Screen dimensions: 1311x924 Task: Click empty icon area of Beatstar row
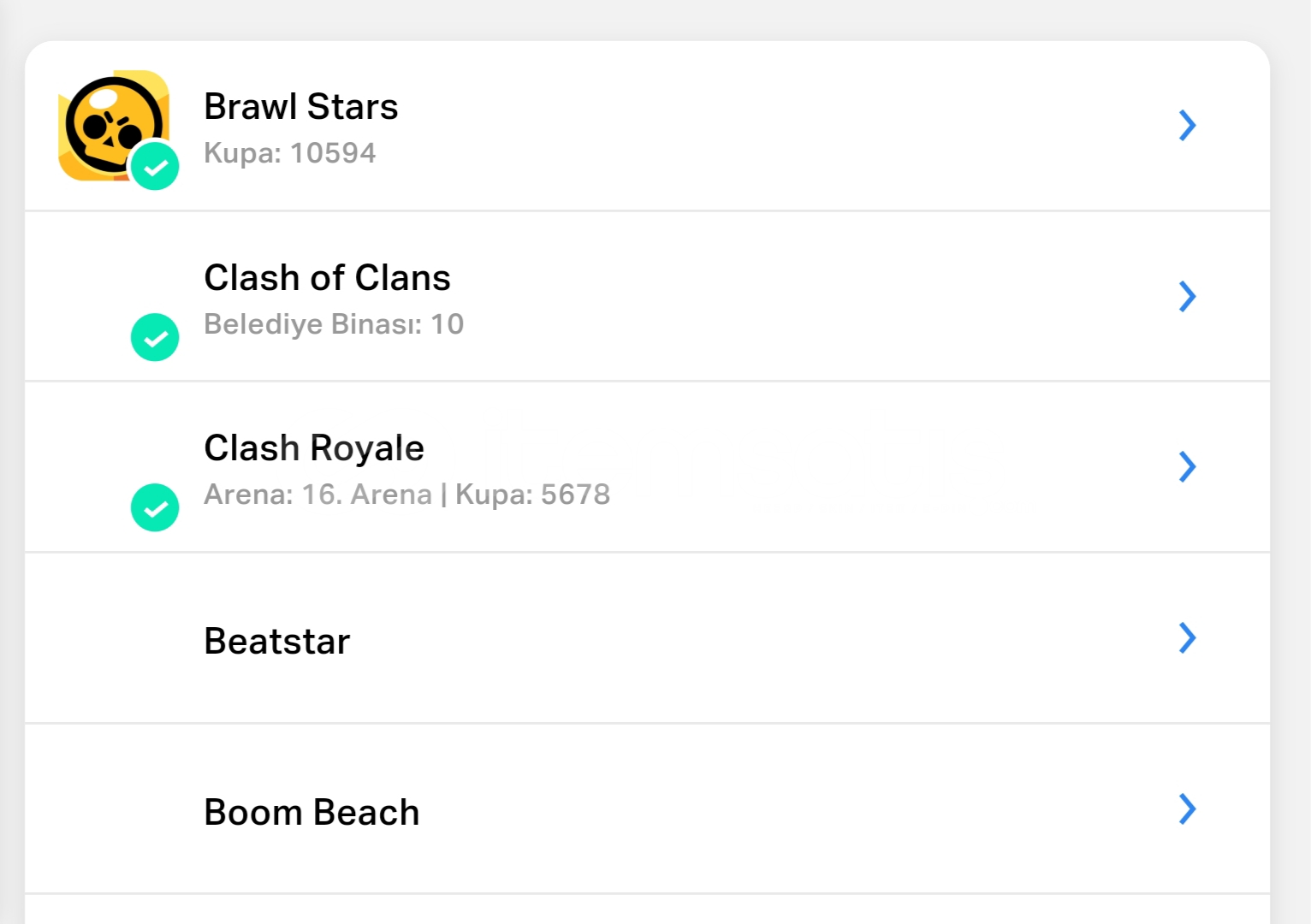coord(114,638)
